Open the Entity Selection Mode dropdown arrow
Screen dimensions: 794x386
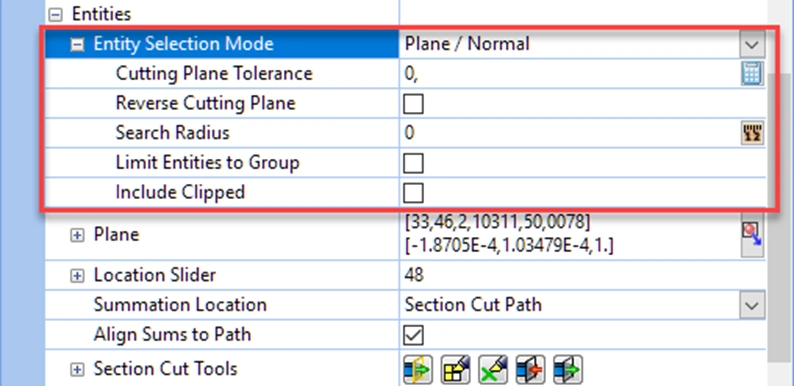click(752, 45)
